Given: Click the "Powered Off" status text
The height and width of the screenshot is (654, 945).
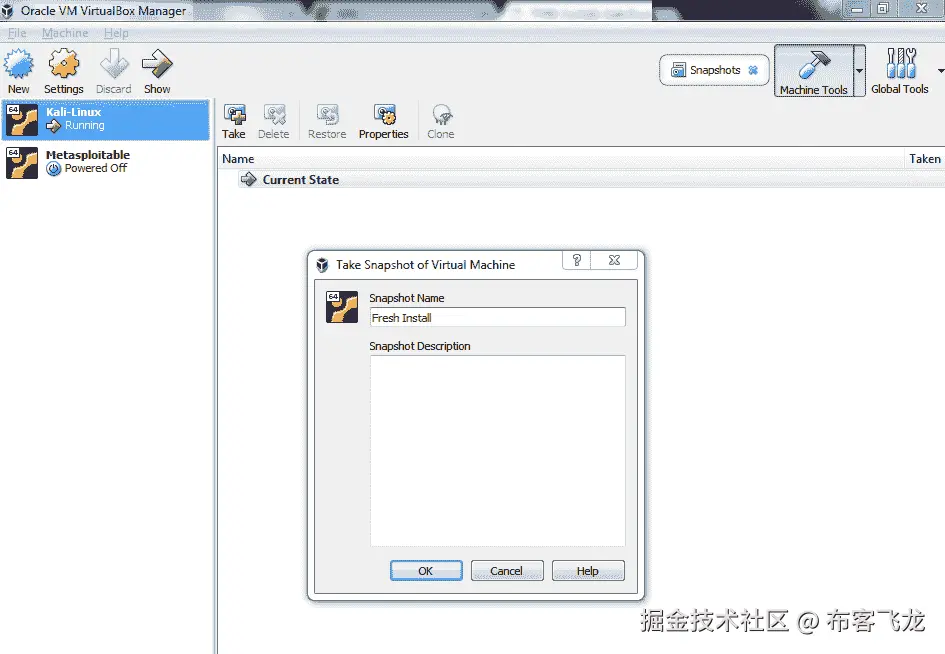Looking at the screenshot, I should (96, 168).
